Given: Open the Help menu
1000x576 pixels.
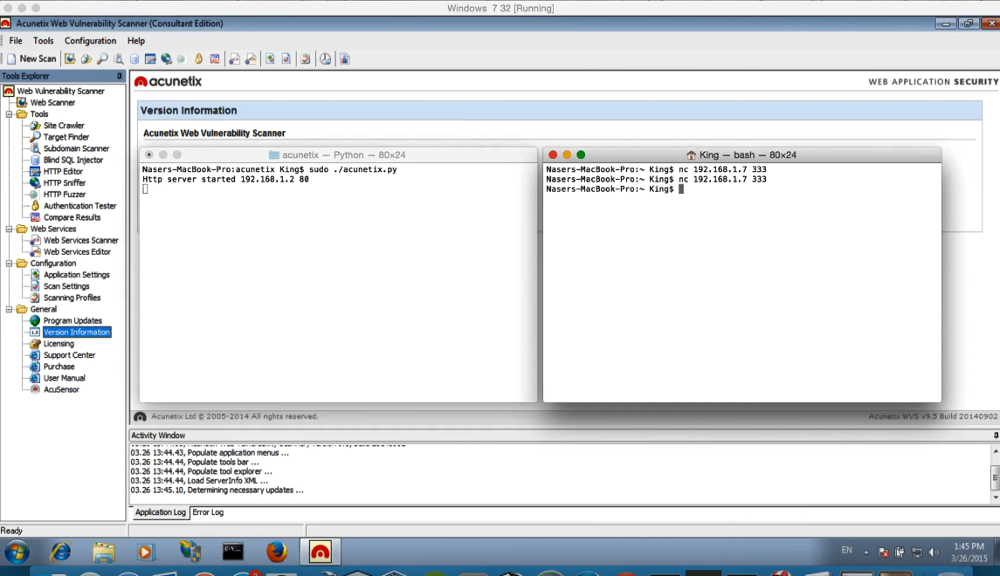Looking at the screenshot, I should coord(136,40).
